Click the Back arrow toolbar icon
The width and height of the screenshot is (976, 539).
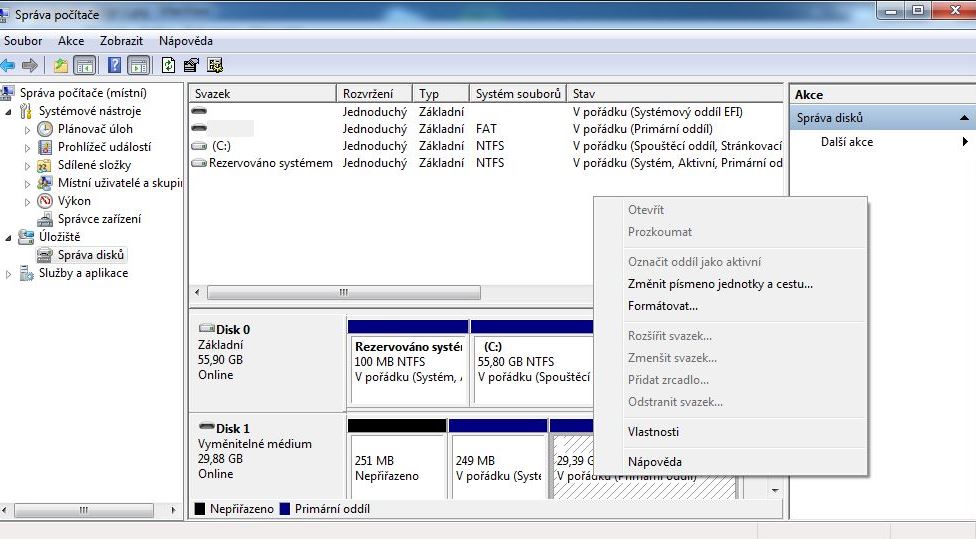click(x=7, y=65)
